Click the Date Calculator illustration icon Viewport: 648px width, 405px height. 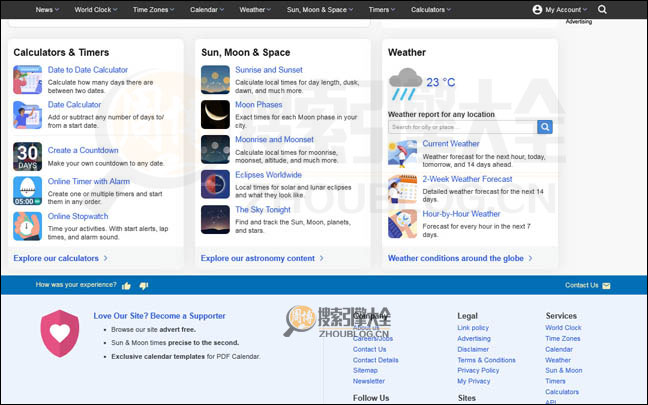pos(27,115)
